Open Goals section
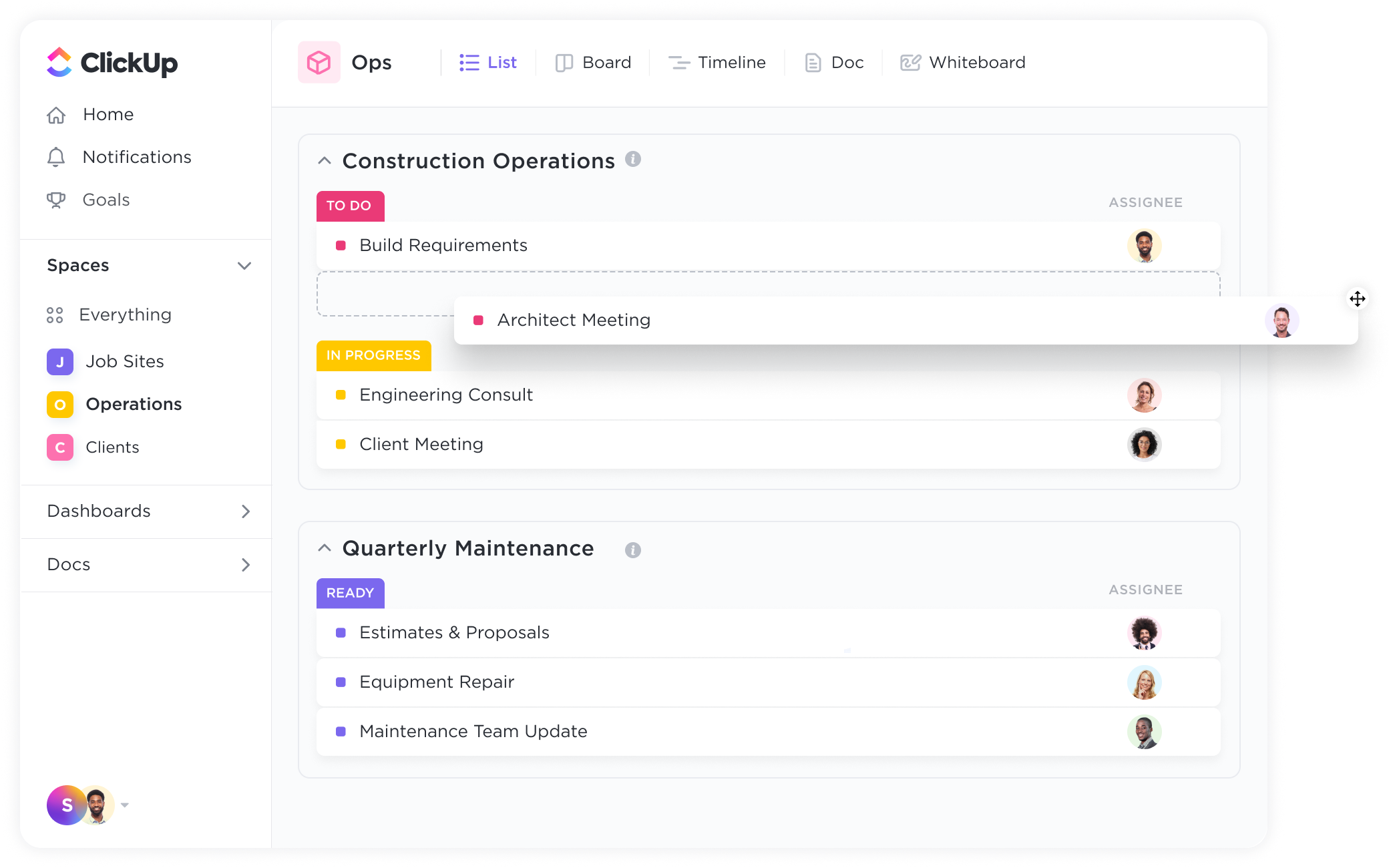1393x868 pixels. (106, 199)
